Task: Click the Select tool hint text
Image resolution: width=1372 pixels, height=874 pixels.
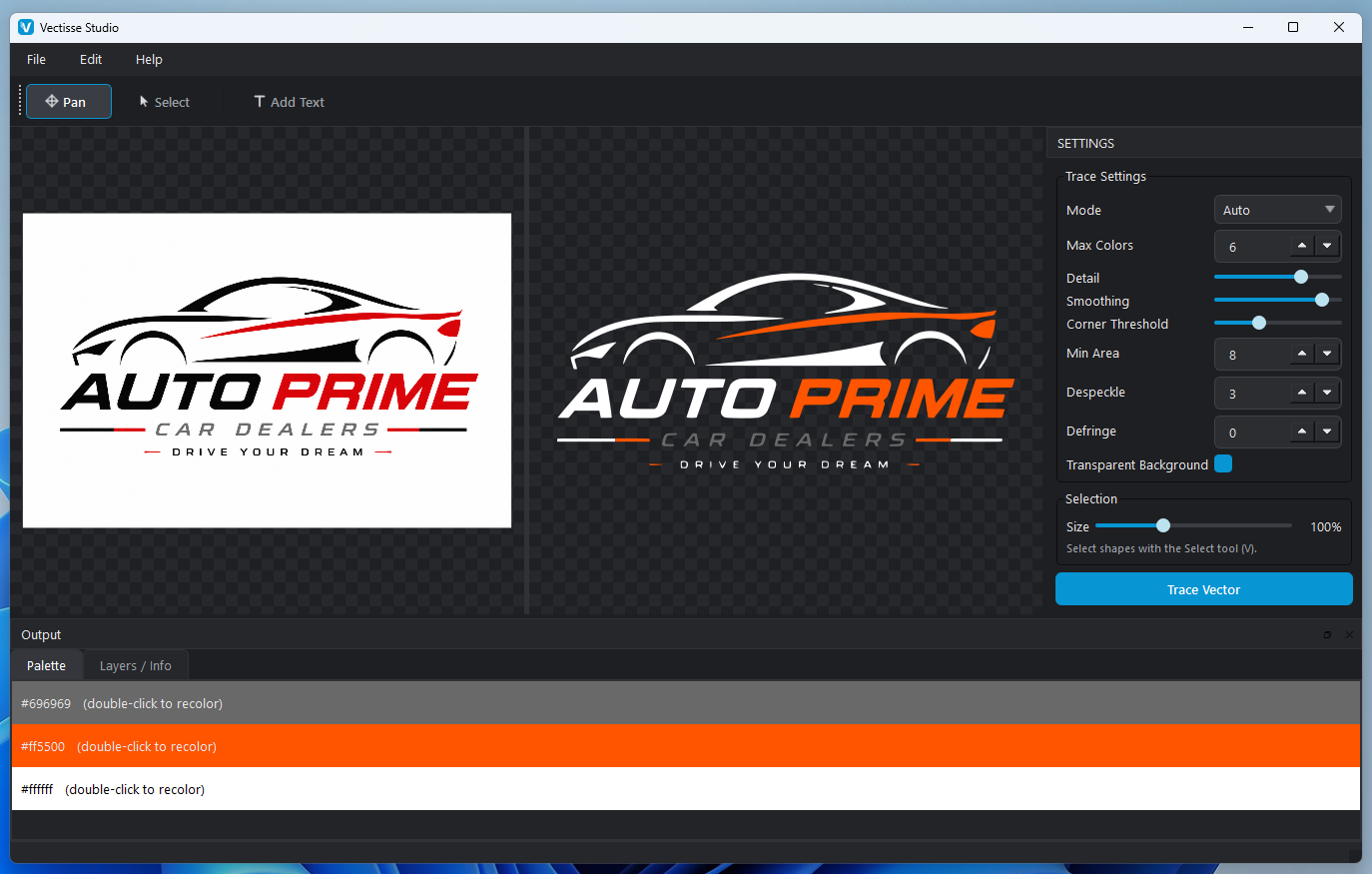Action: (x=1161, y=548)
